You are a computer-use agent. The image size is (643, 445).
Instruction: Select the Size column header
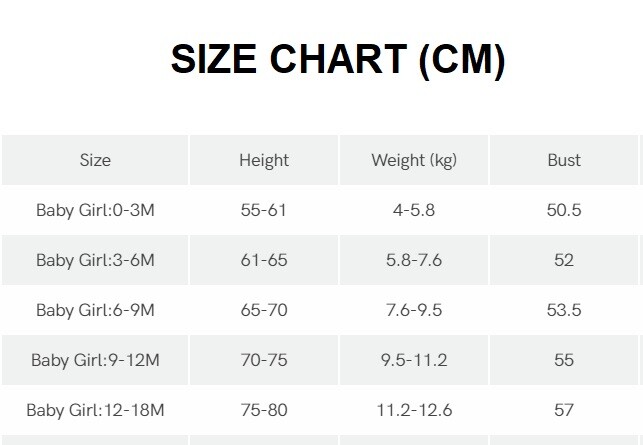click(x=95, y=160)
